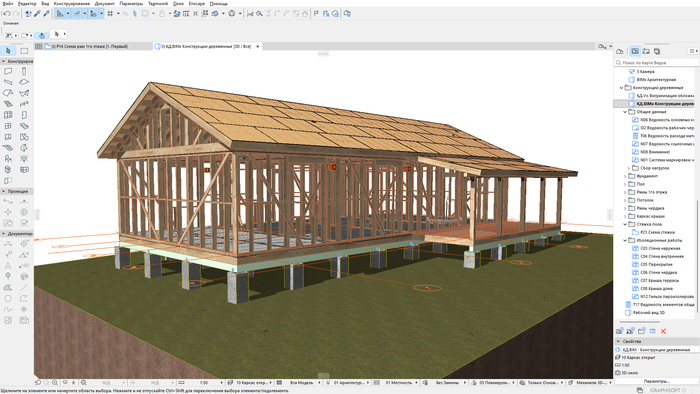Open navigator options menu button

693,51
